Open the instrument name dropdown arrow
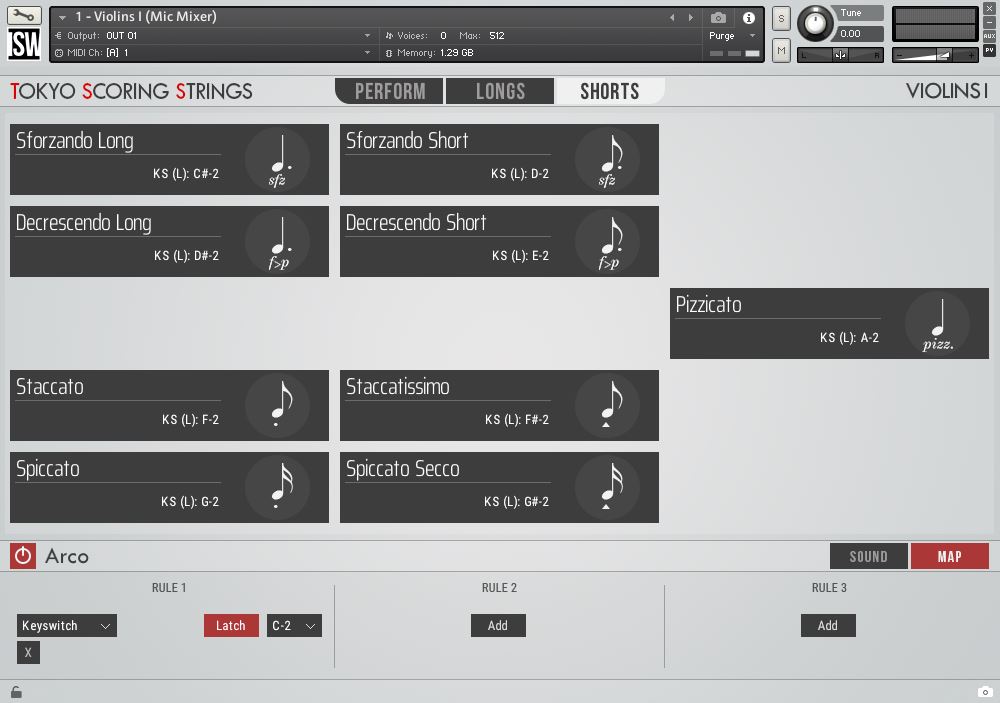The height and width of the screenshot is (703, 1000). click(x=62, y=17)
